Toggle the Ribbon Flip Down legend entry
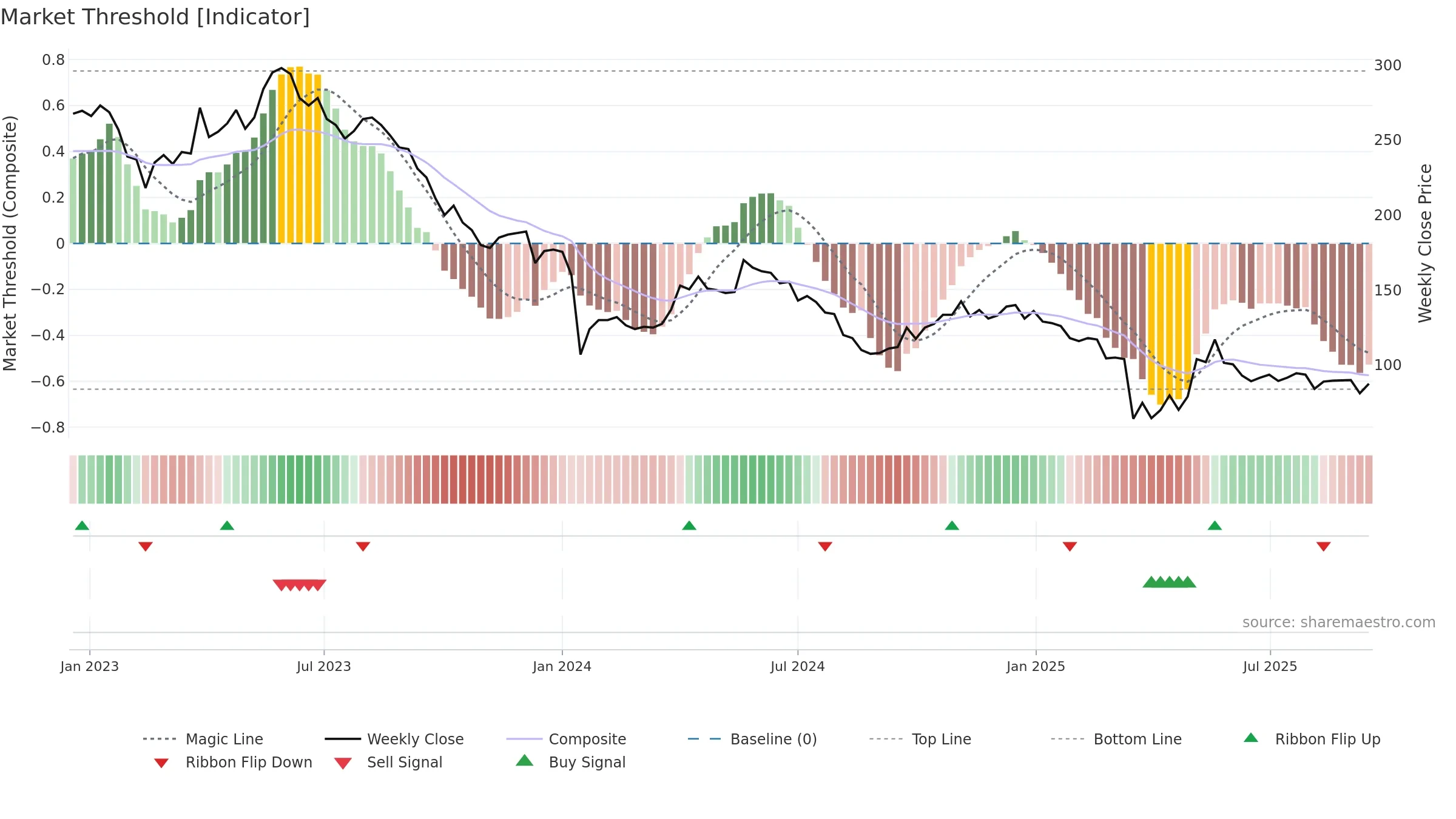1456x819 pixels. click(x=233, y=762)
